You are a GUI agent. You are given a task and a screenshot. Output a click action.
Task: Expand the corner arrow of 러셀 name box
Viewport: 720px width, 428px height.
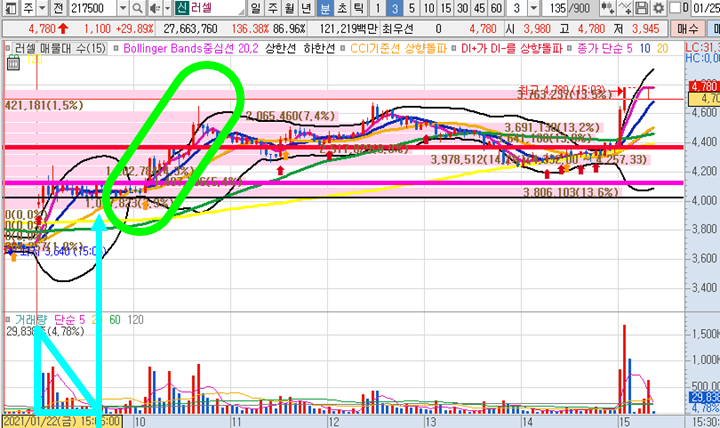point(240,10)
